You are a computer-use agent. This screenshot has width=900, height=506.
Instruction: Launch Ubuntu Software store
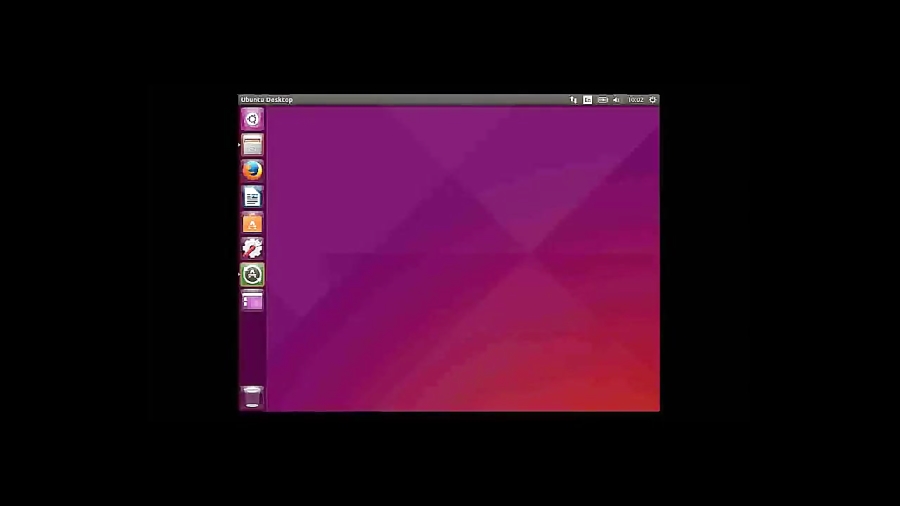[252, 223]
